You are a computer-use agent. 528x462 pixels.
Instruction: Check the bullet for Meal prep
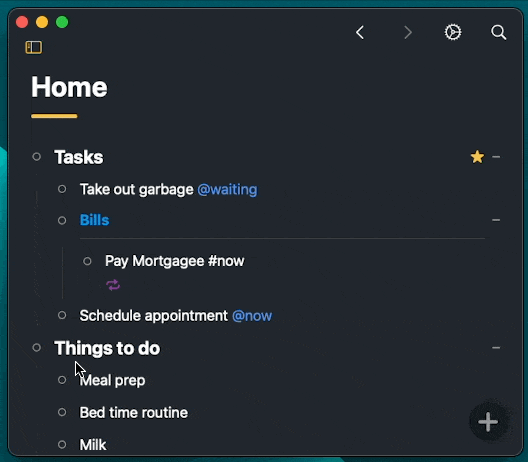(62, 380)
